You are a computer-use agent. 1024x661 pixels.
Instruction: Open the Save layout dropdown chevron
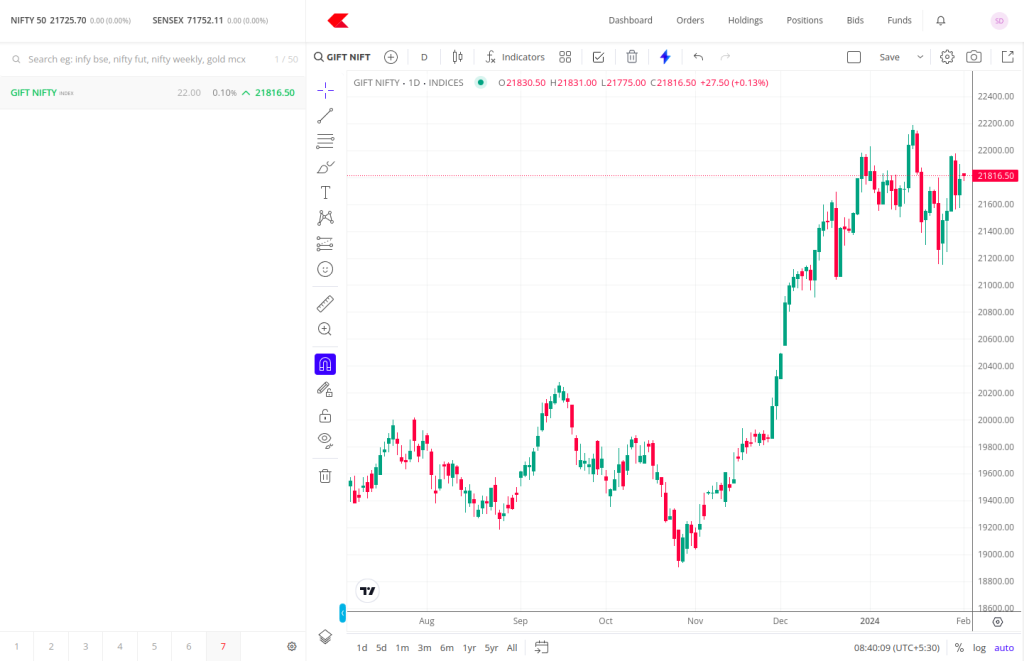[919, 57]
